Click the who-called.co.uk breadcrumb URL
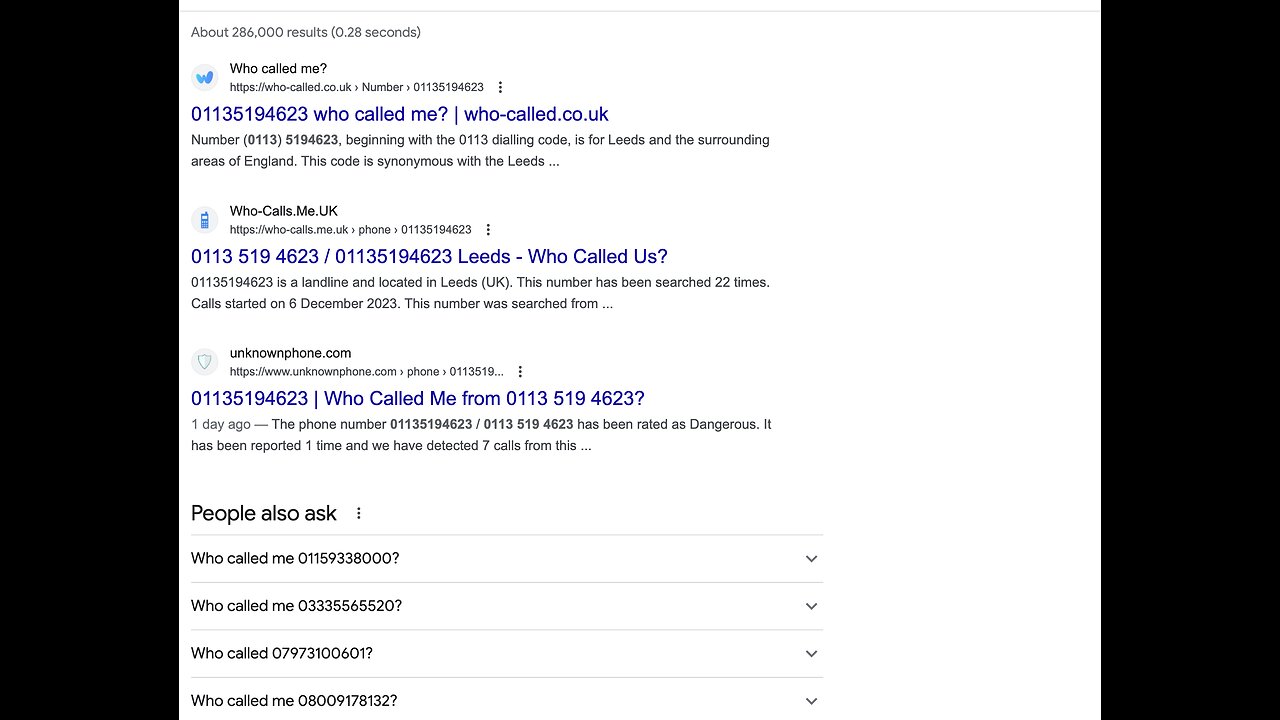 click(356, 88)
